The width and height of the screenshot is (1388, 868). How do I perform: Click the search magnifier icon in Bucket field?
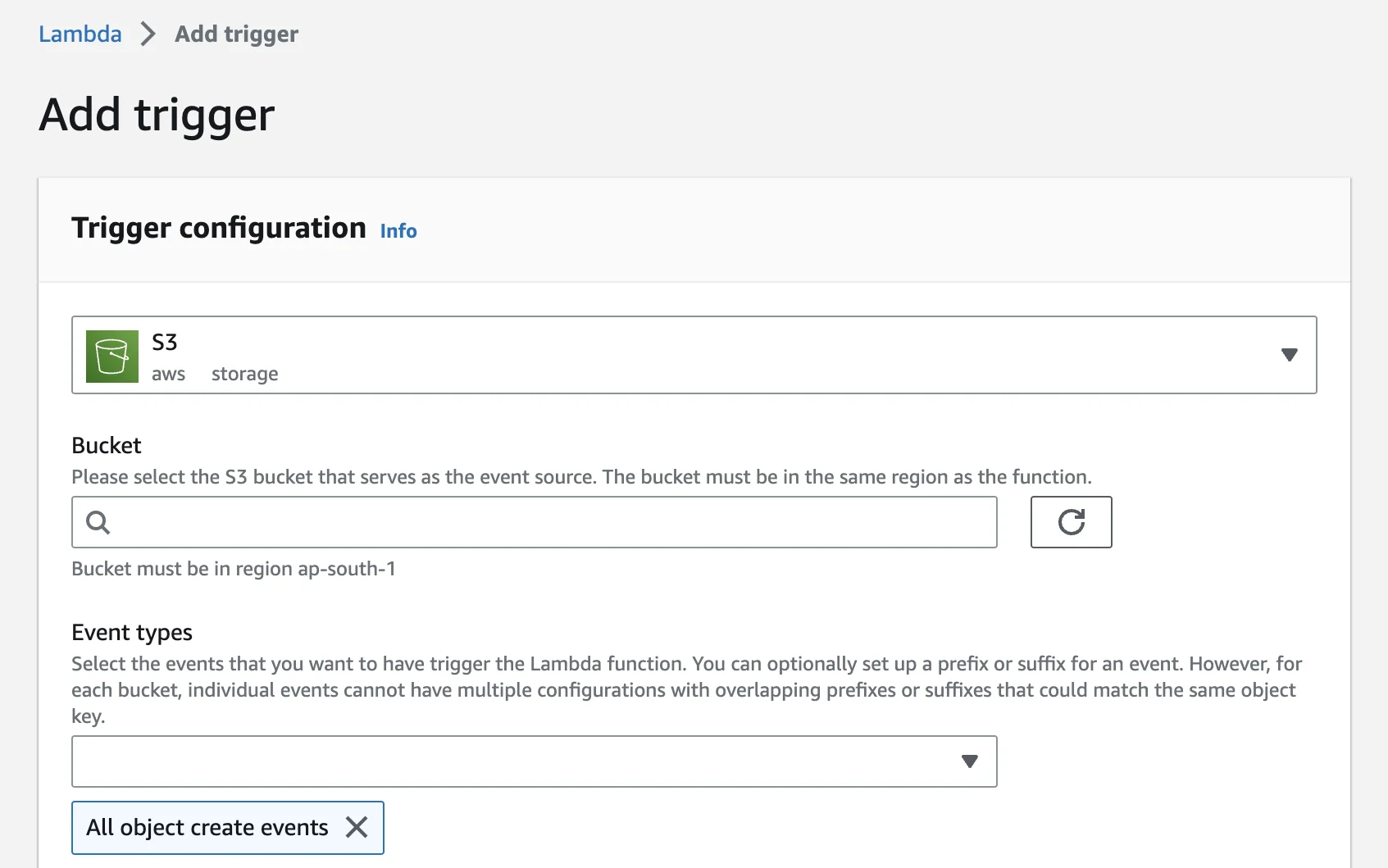[98, 522]
